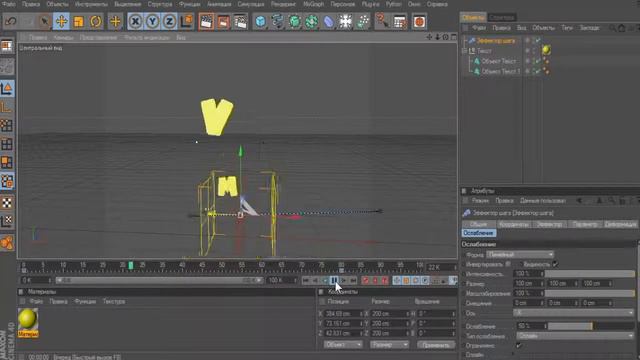
Task: Open the Форма dropdown in Ослабление
Action: [x=520, y=255]
